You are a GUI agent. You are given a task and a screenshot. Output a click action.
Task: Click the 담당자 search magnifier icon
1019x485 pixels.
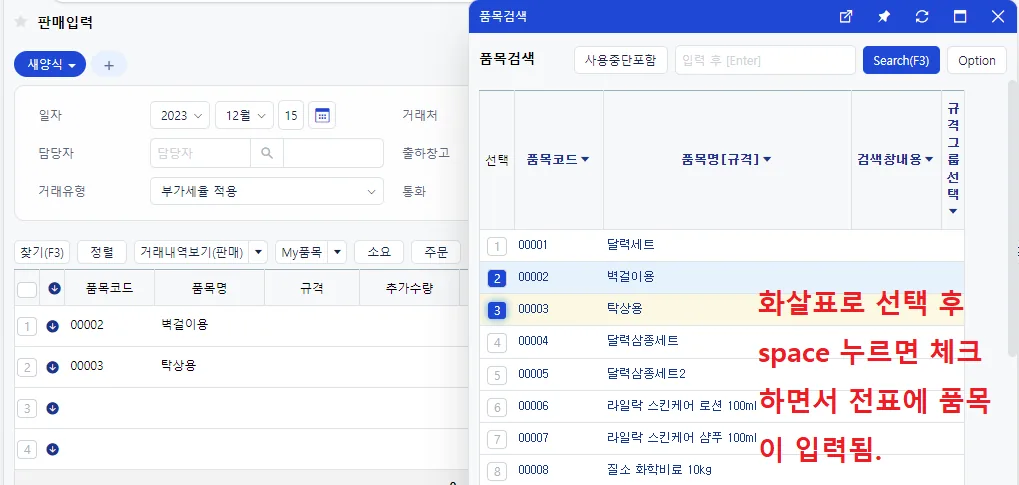[x=266, y=153]
